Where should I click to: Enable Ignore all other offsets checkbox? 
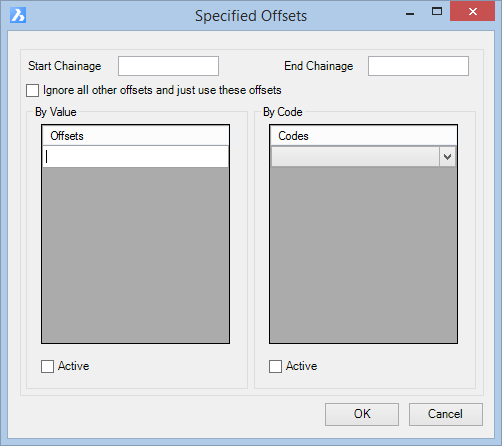coord(32,91)
